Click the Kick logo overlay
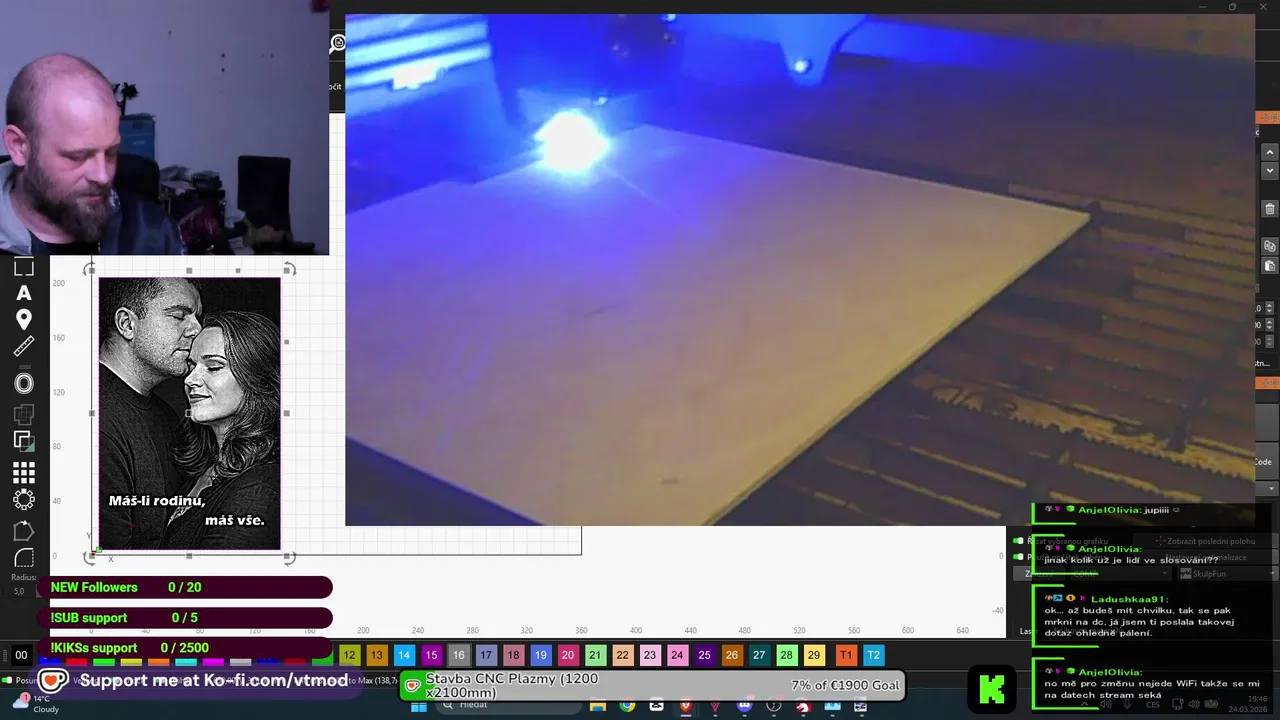Viewport: 1280px width, 720px height. (x=991, y=689)
